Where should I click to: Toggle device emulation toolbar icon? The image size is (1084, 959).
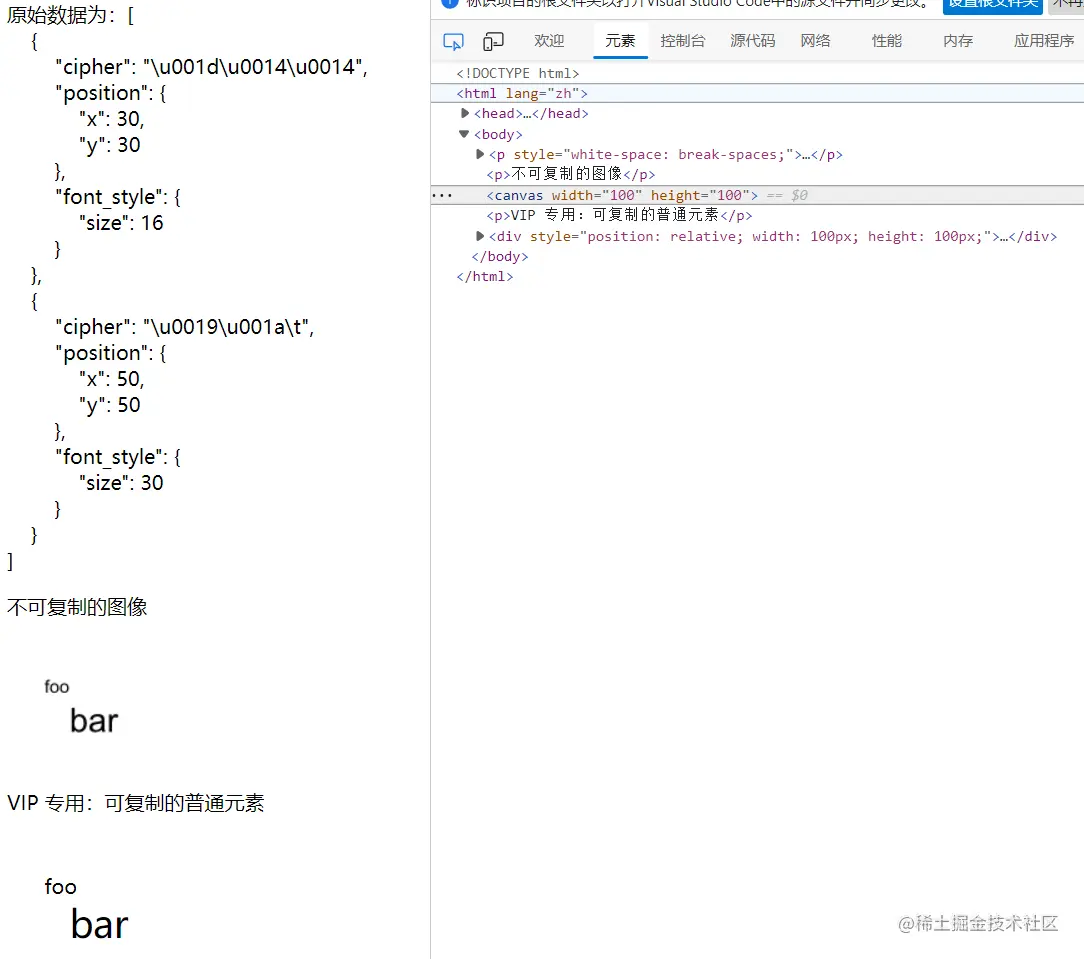click(493, 41)
